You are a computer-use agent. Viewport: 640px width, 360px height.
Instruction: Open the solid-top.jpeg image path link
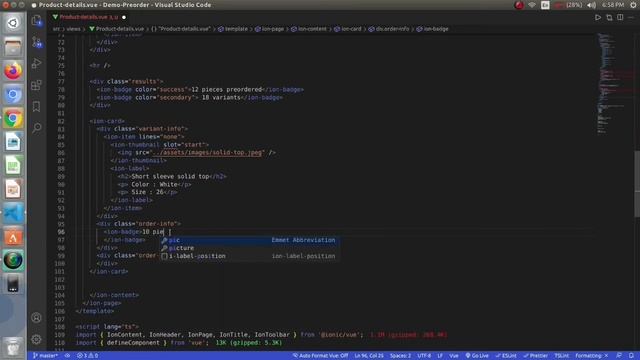207,153
